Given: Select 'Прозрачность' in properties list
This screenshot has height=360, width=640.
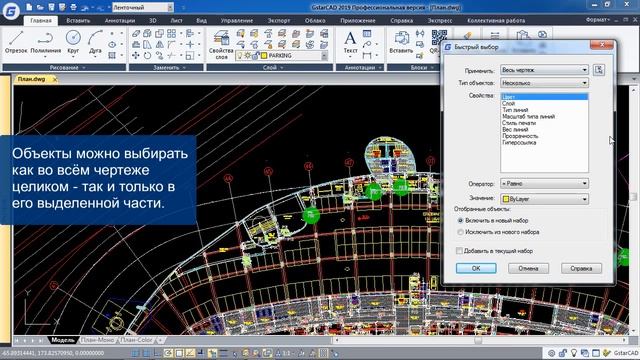Looking at the screenshot, I should point(520,136).
